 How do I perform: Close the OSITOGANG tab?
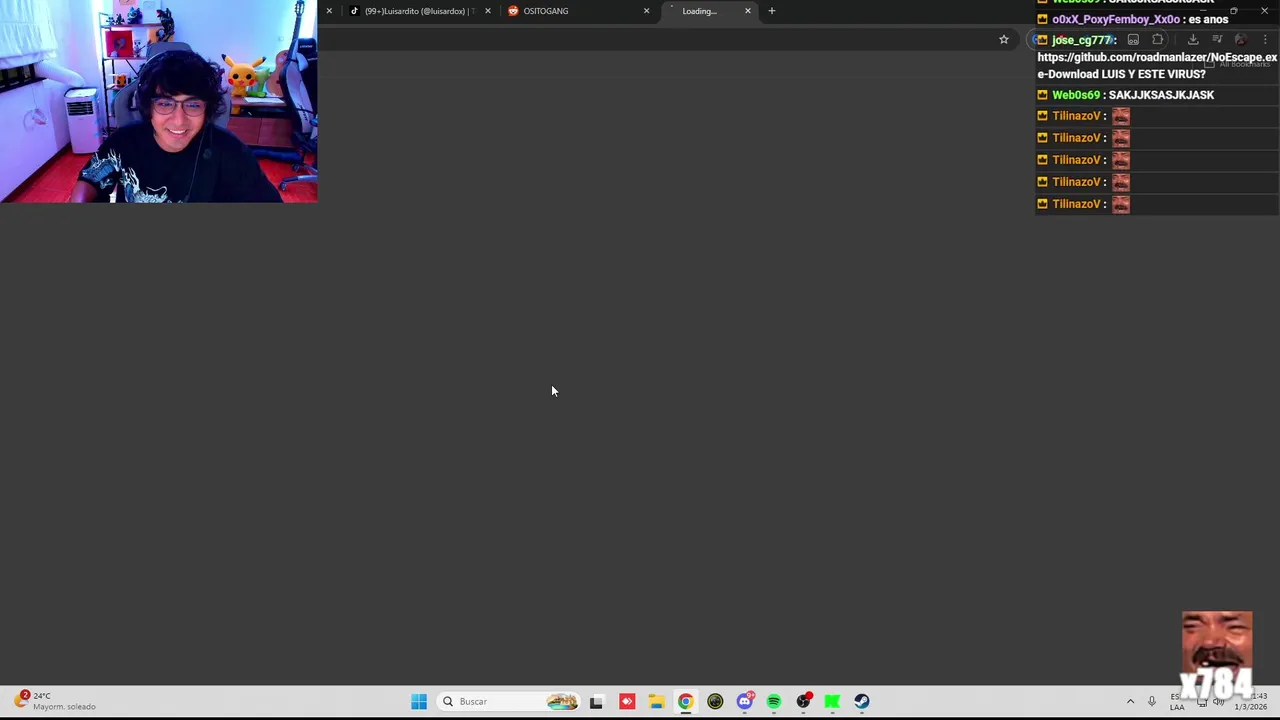pyautogui.click(x=646, y=11)
